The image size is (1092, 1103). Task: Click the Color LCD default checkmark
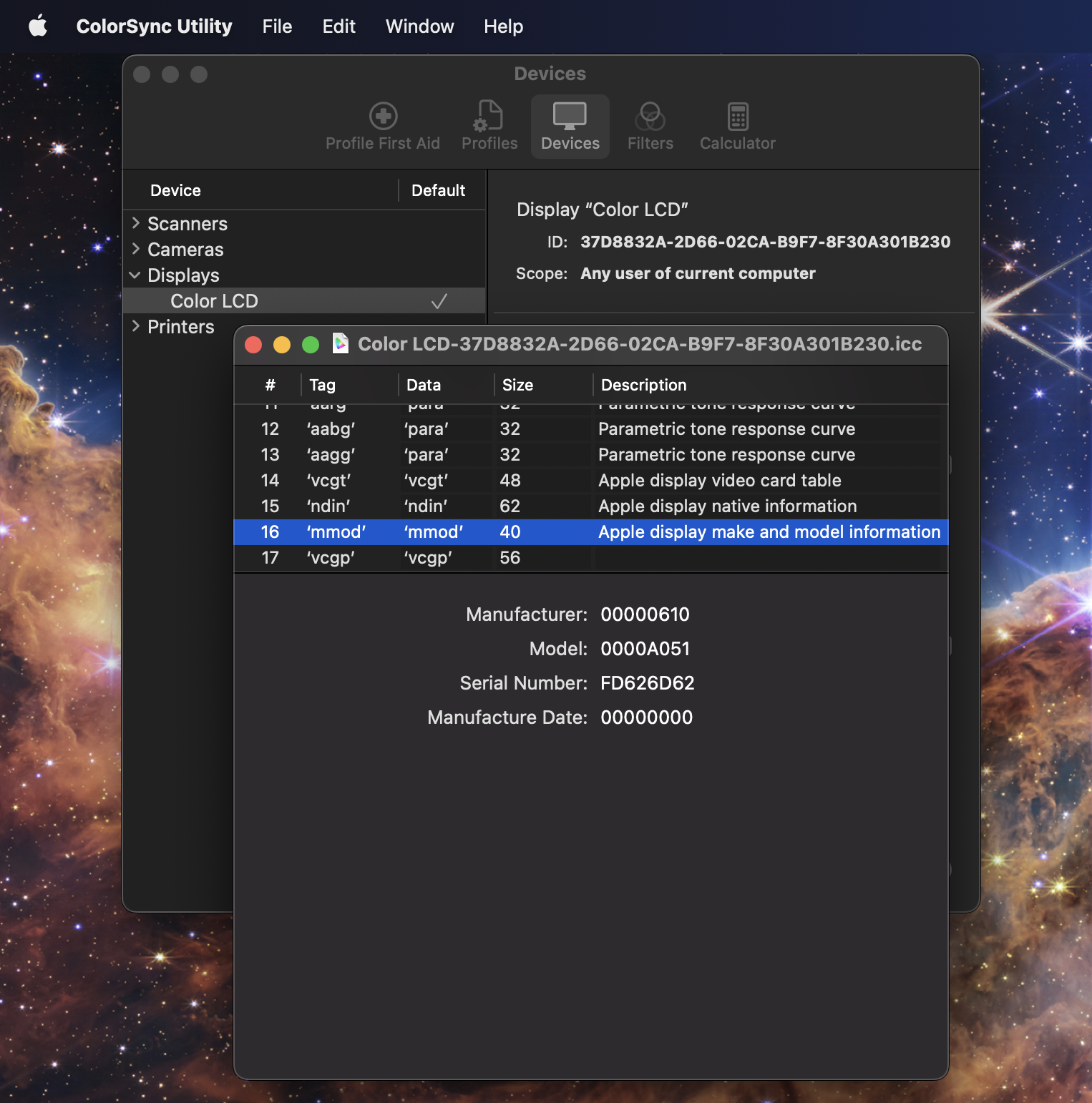click(x=439, y=301)
